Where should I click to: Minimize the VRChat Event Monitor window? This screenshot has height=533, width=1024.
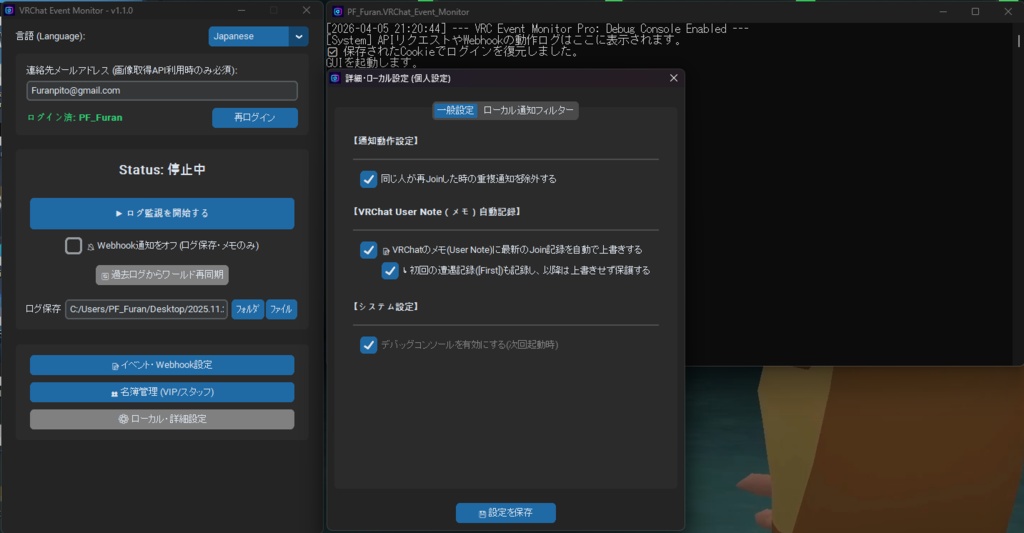[x=242, y=10]
